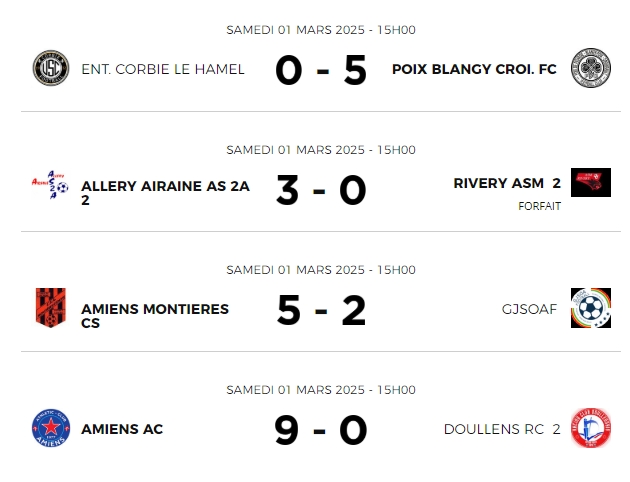Select the Amiens Montieres CS striped crest

51,308
